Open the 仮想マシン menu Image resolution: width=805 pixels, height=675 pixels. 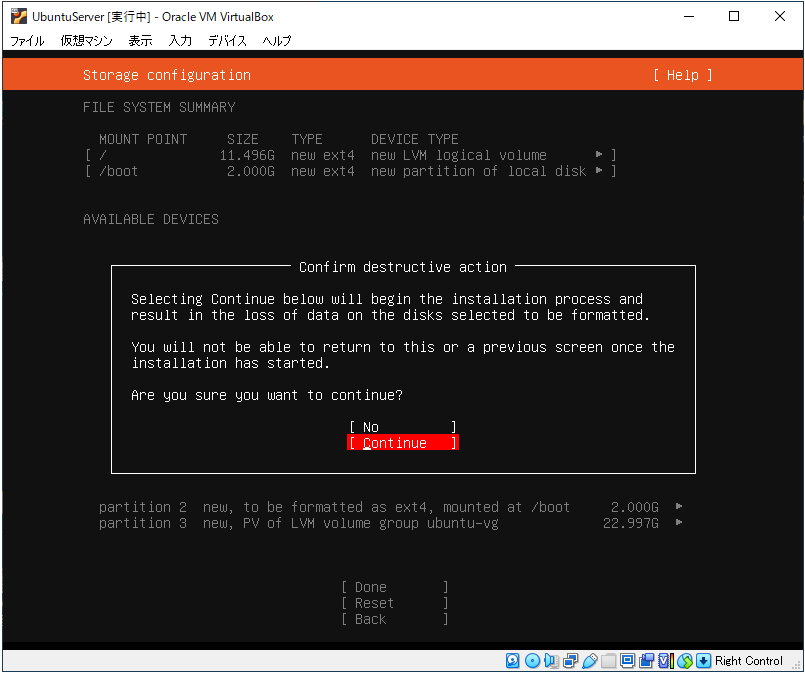(x=86, y=41)
